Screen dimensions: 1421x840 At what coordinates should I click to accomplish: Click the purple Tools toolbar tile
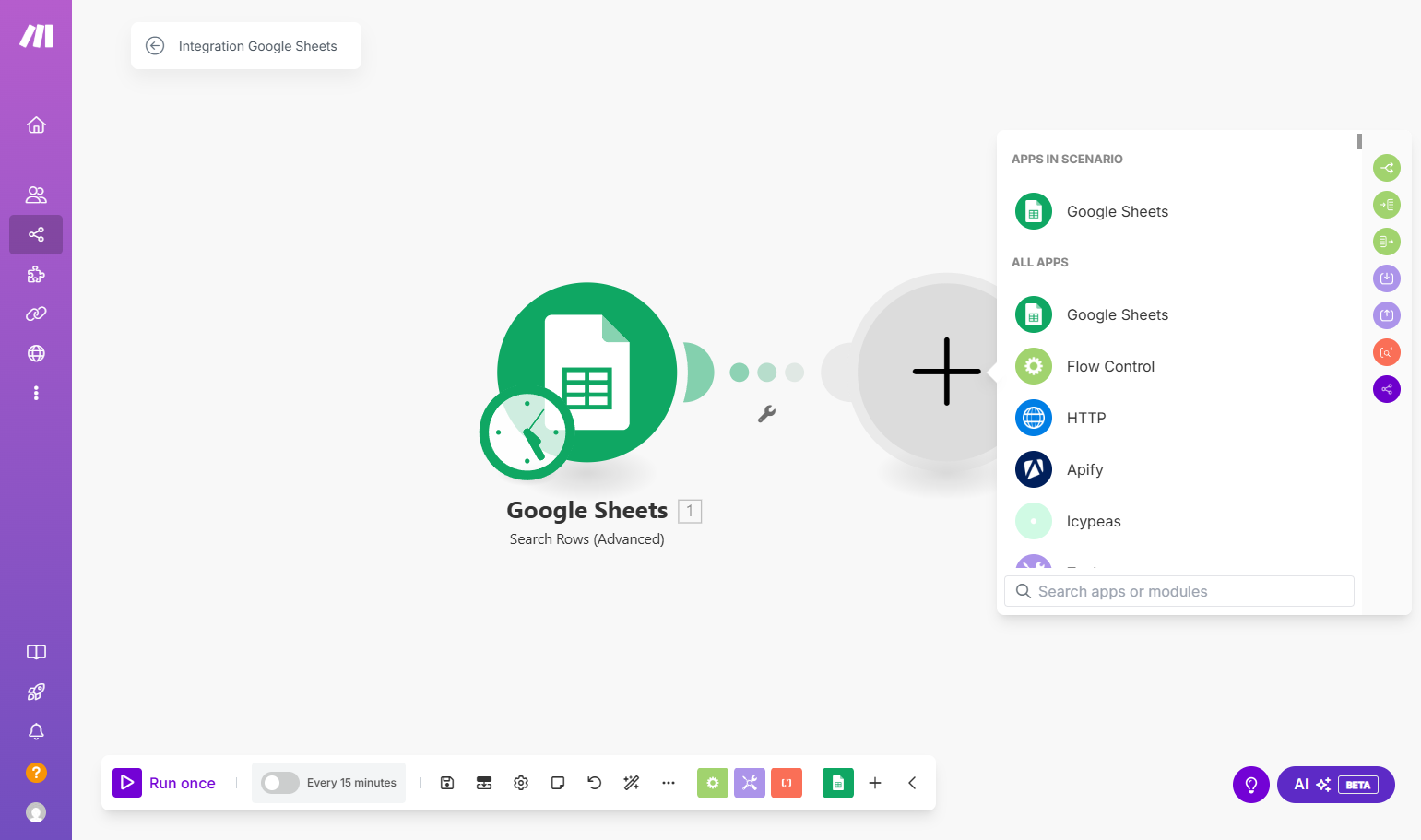750,783
